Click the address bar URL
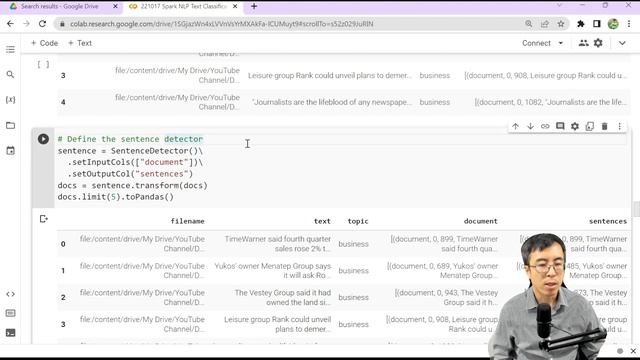640x360 pixels. pos(221,24)
